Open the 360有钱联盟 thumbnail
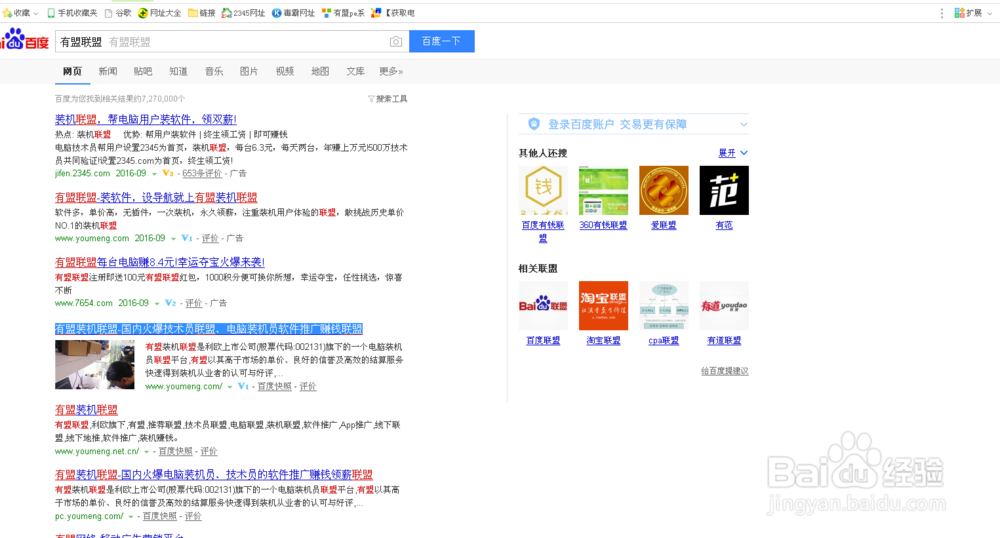The width and height of the screenshot is (1000, 538). click(x=603, y=190)
